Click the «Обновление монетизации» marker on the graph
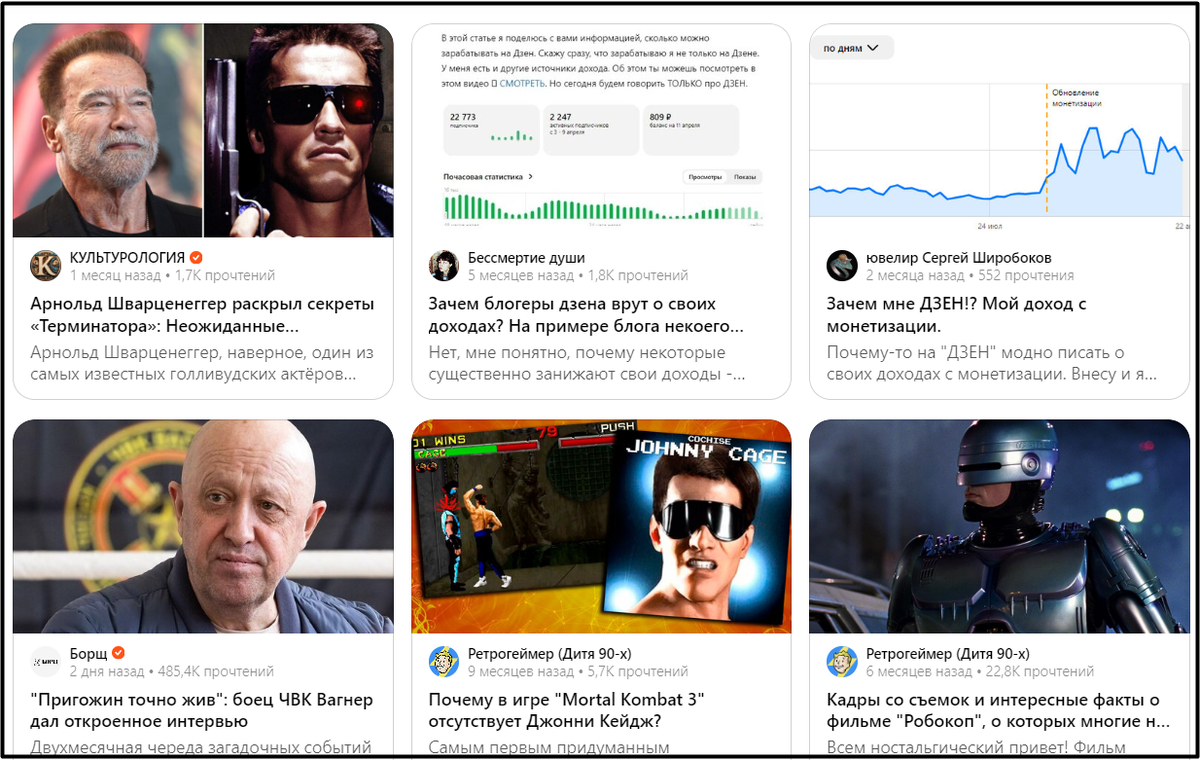The width and height of the screenshot is (1200, 760). click(x=1076, y=98)
